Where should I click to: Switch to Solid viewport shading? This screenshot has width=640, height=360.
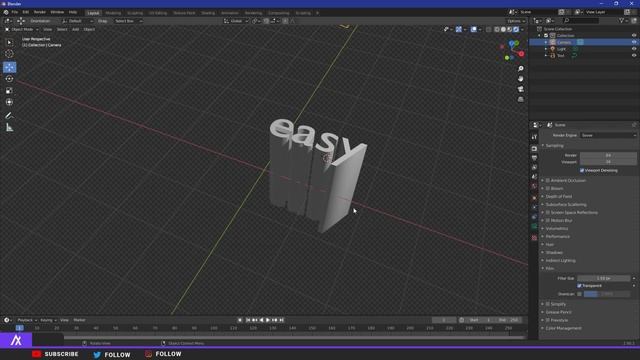pyautogui.click(x=503, y=29)
